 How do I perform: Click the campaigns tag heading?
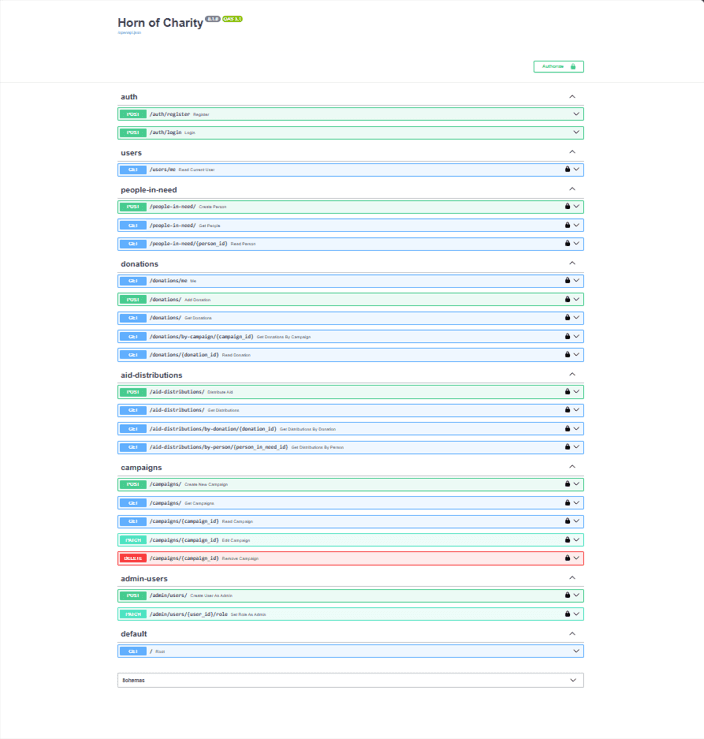[141, 468]
